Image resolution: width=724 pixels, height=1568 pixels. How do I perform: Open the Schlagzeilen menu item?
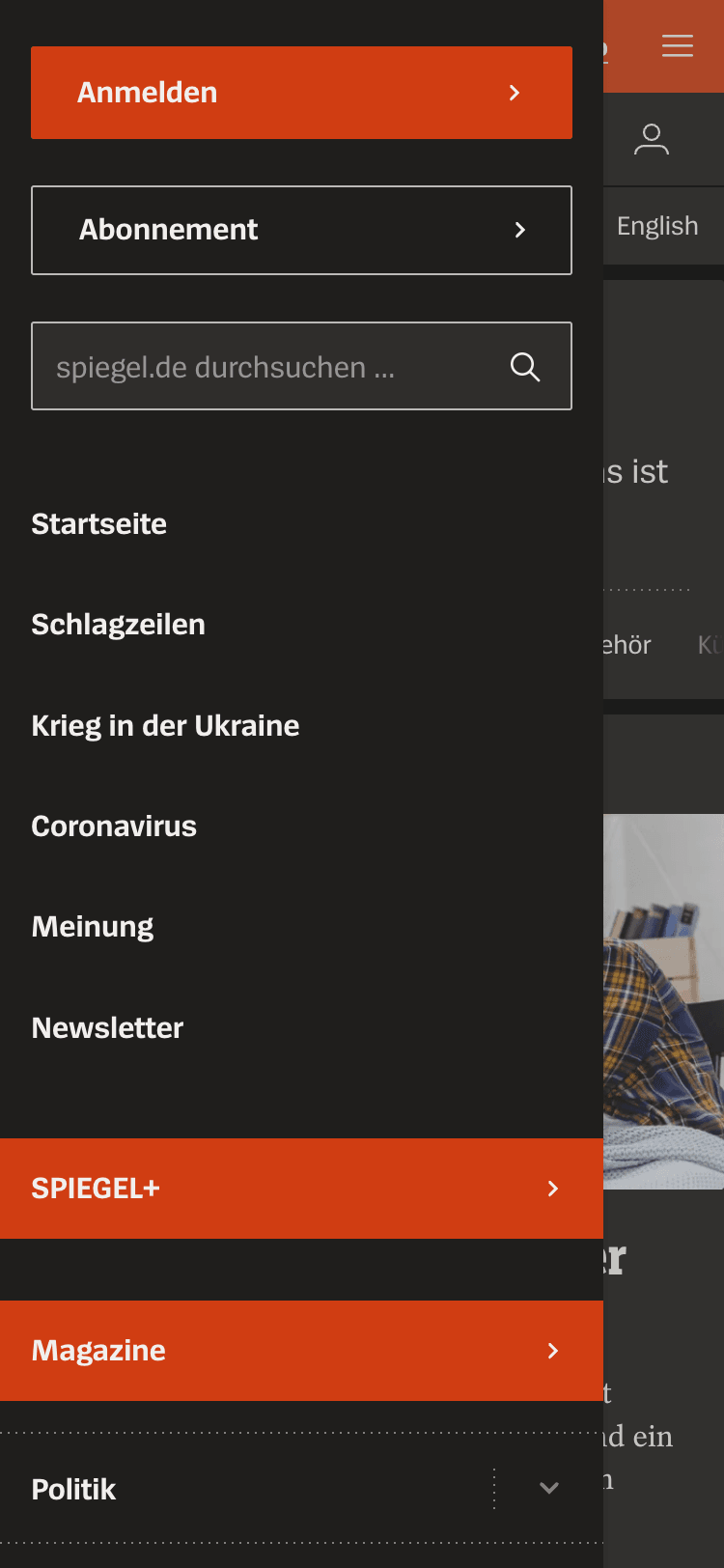point(118,625)
